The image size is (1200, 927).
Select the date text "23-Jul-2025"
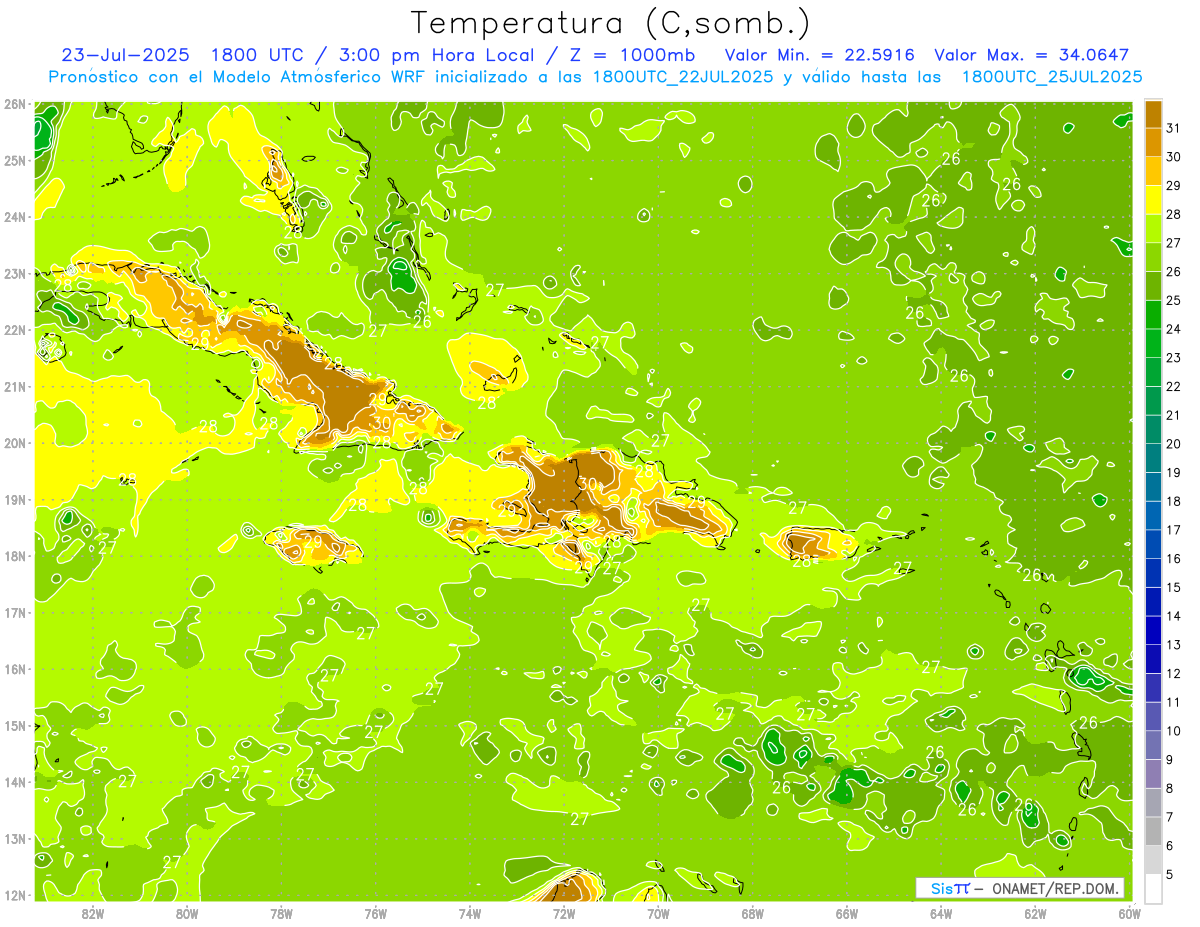[127, 55]
